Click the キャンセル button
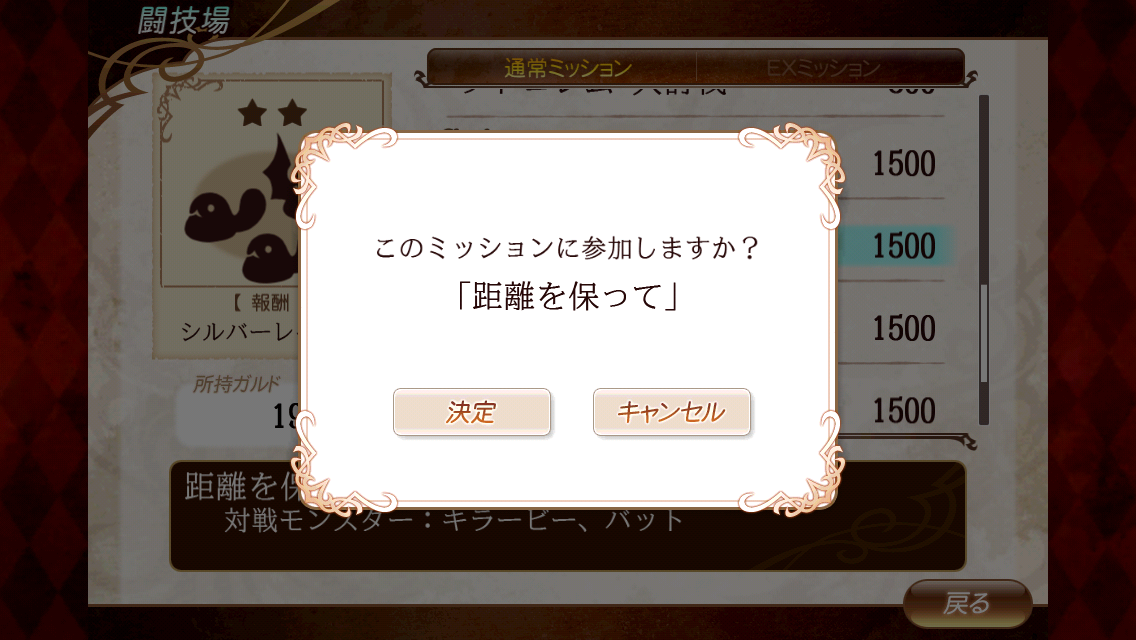Image resolution: width=1136 pixels, height=640 pixels. click(672, 412)
